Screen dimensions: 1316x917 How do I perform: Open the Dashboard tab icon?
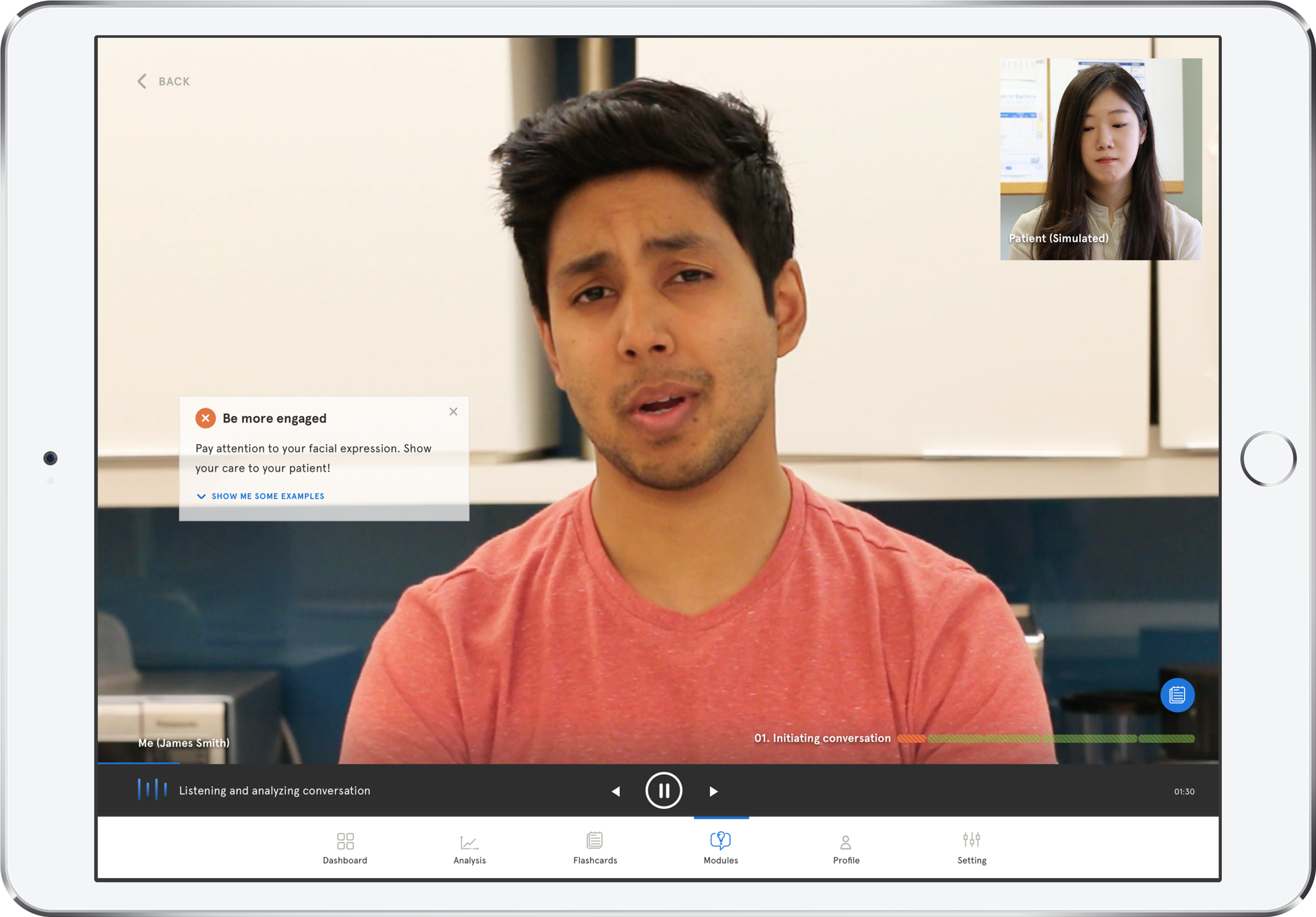click(x=345, y=841)
